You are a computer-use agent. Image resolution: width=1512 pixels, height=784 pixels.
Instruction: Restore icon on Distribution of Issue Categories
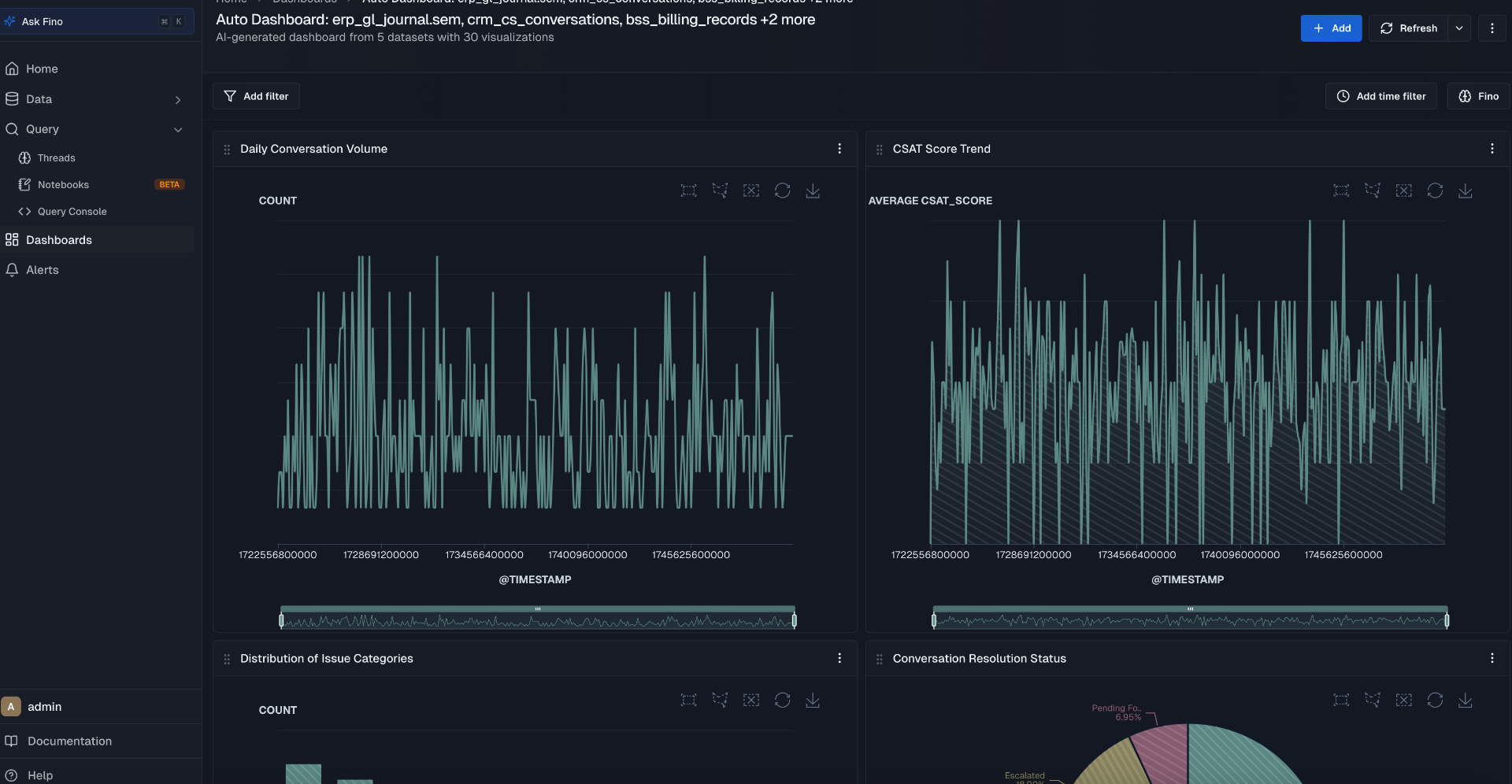(x=782, y=700)
